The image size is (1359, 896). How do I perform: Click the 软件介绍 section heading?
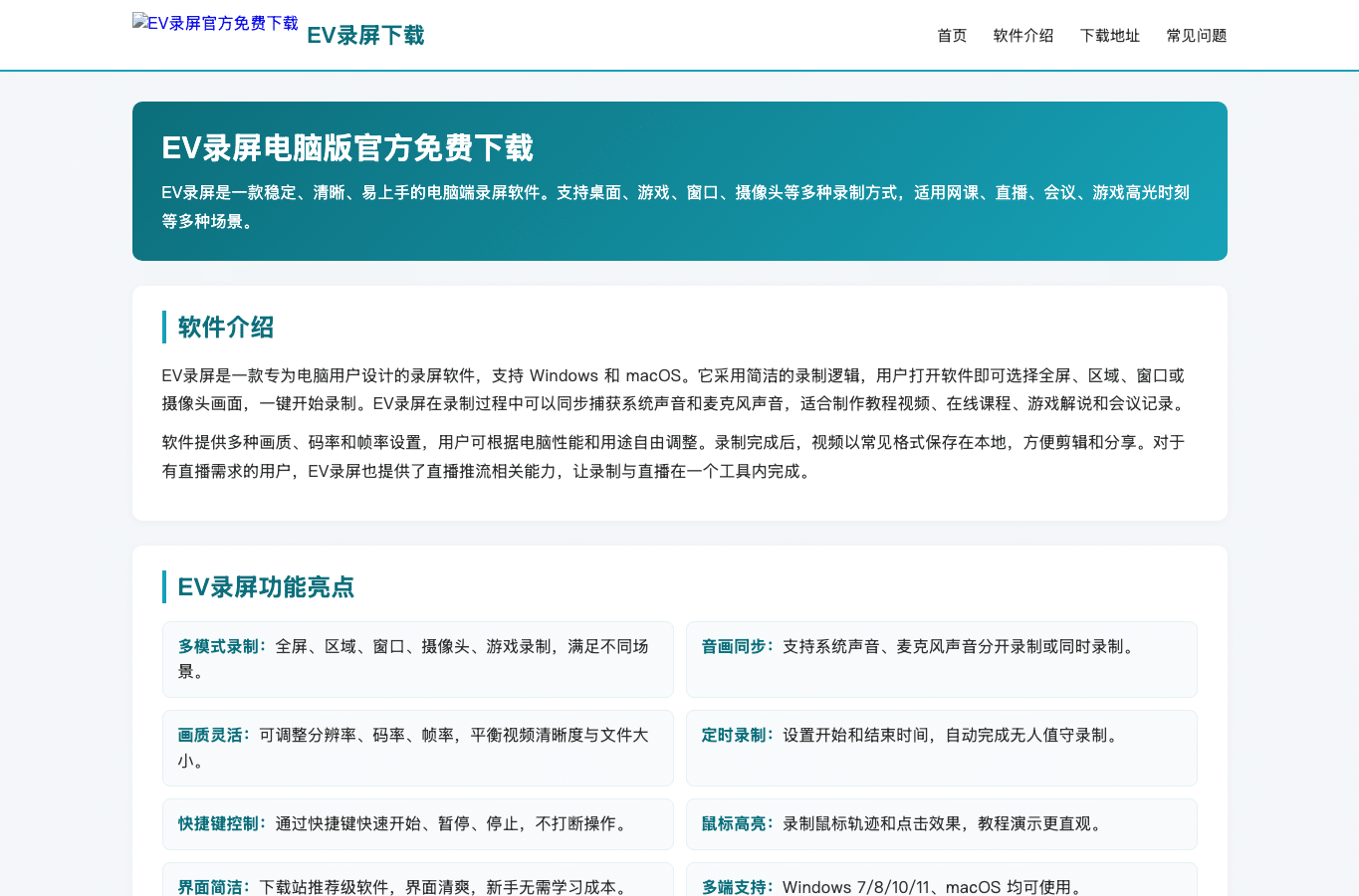(226, 328)
